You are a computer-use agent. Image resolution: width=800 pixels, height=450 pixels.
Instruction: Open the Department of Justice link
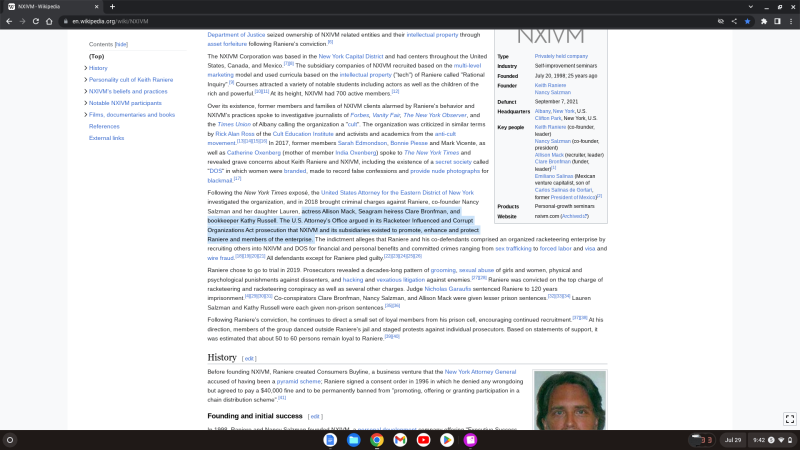[236, 35]
